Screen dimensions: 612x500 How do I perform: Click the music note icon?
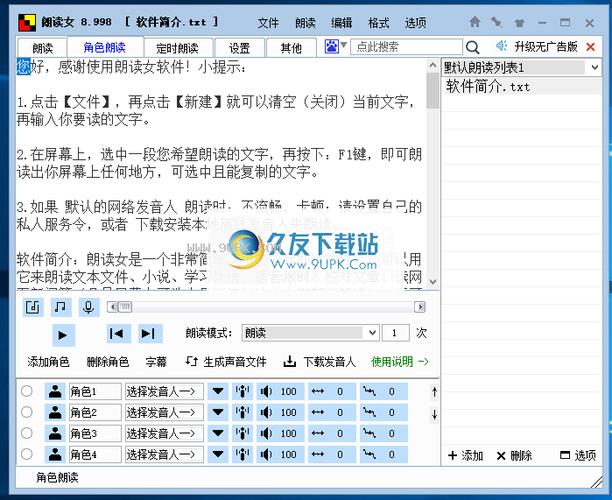61,307
